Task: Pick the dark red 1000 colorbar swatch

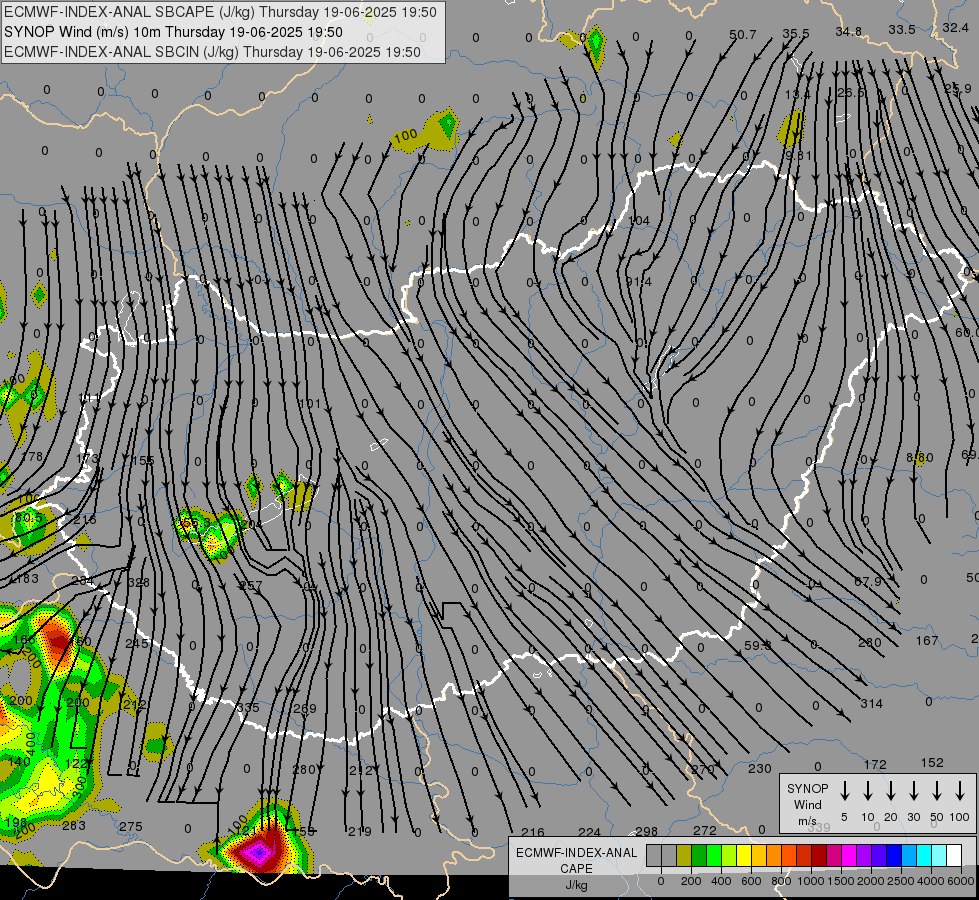Action: point(819,855)
